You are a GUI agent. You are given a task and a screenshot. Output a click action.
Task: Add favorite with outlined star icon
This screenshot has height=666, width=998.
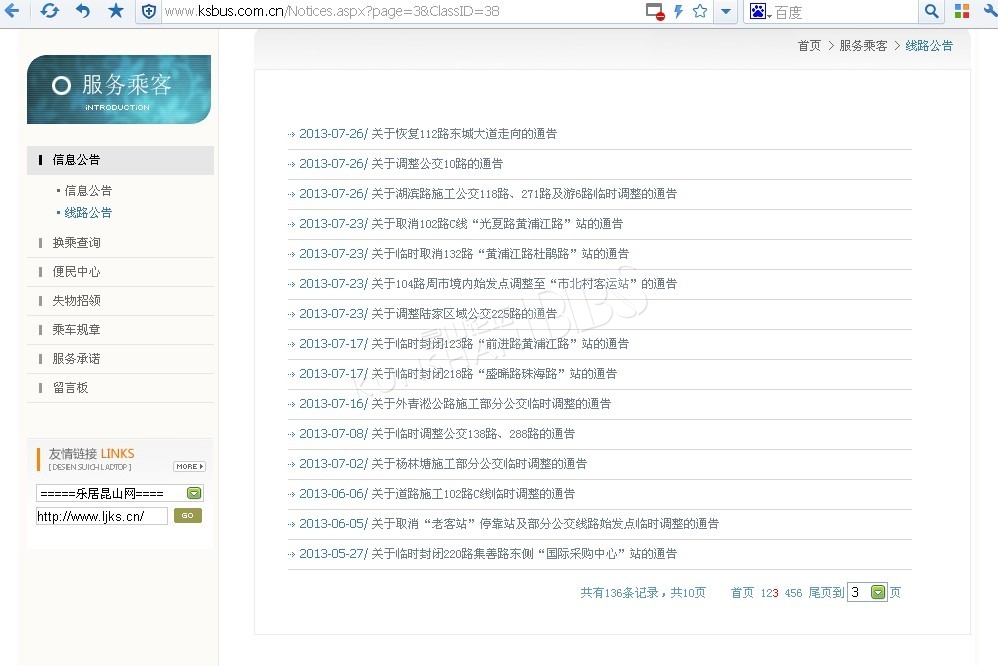pyautogui.click(x=700, y=11)
